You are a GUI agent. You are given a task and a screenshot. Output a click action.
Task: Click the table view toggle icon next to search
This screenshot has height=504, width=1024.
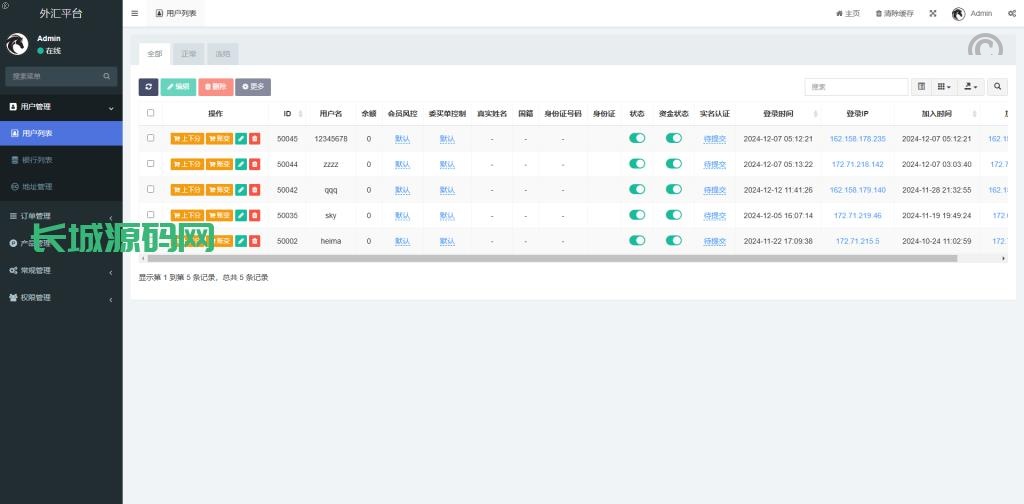[921, 87]
